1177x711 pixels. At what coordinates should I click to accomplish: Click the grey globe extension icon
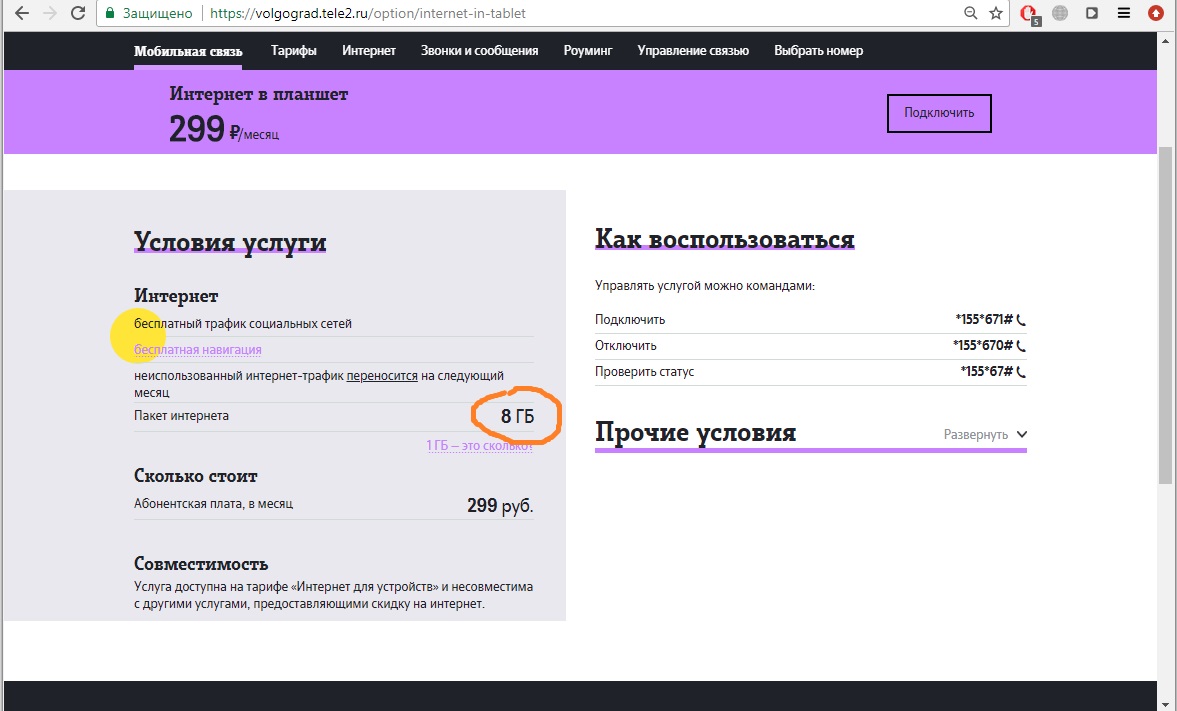tap(1060, 13)
